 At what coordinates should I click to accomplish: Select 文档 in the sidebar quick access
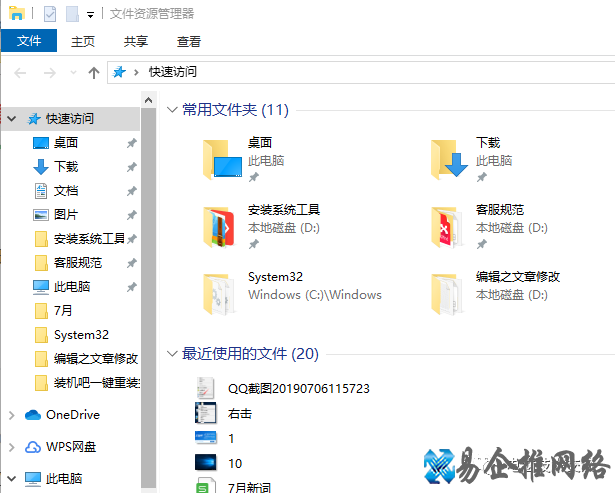pos(66,190)
